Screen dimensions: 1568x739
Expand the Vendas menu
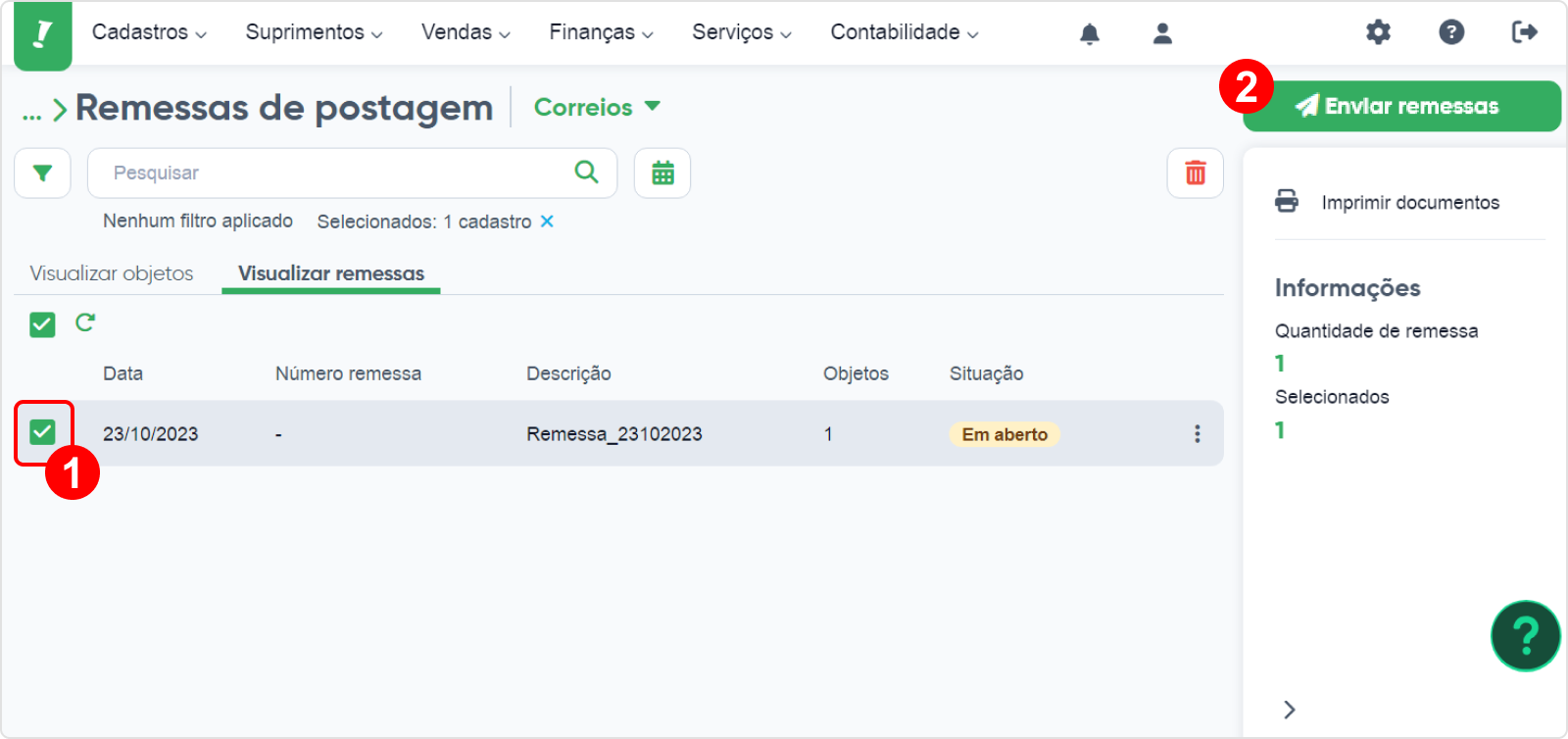coord(465,32)
